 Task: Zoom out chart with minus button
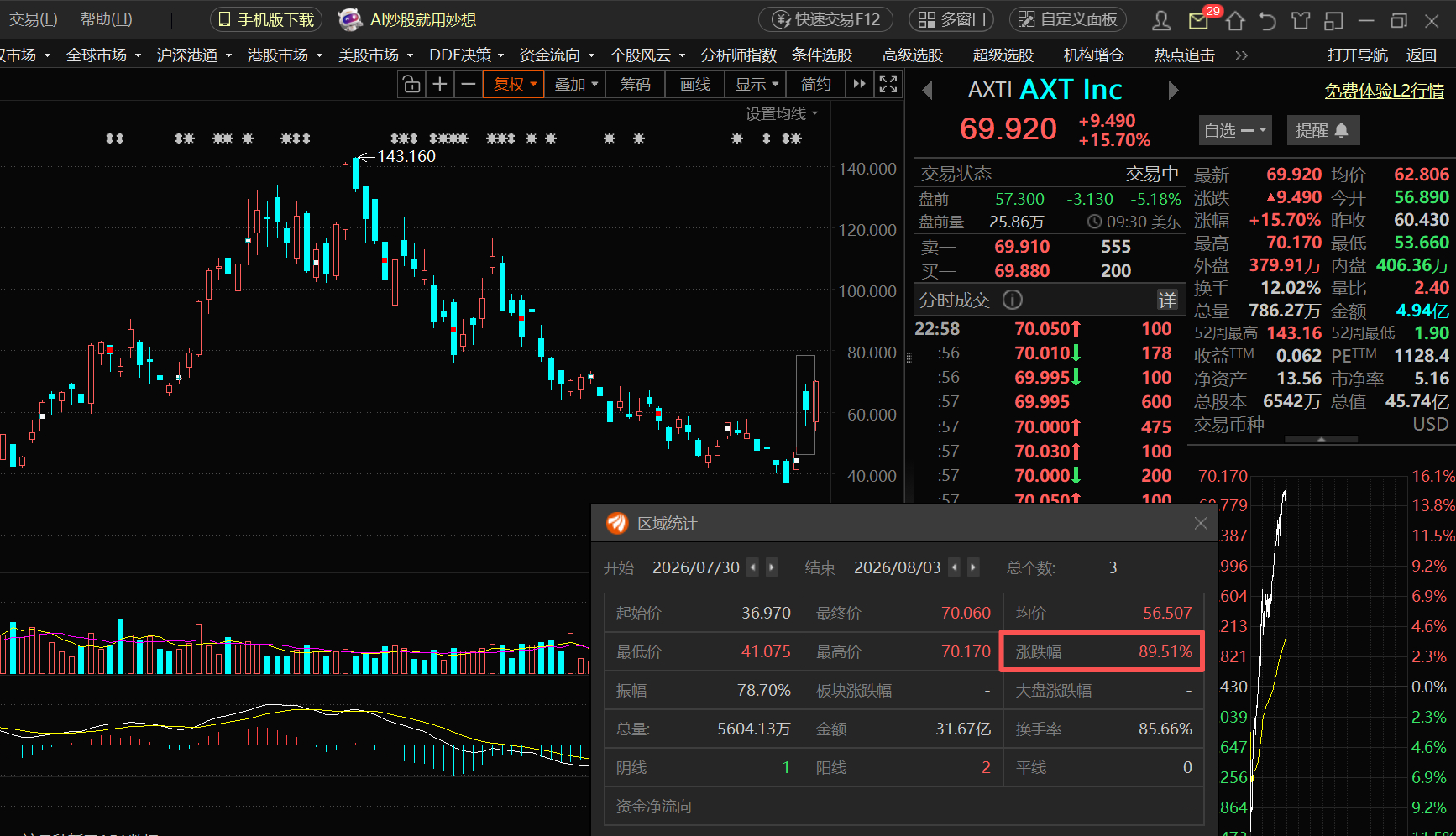coord(469,84)
